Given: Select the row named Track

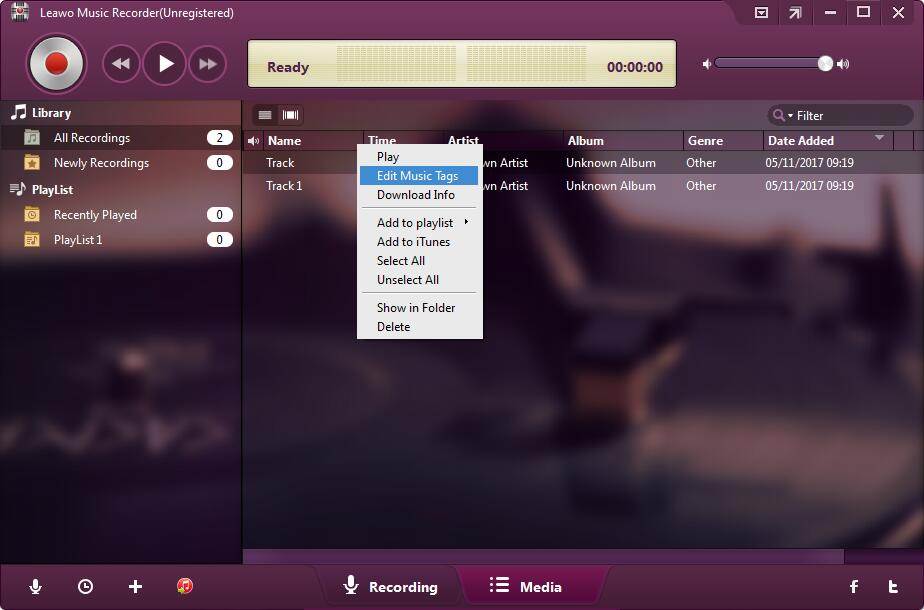Looking at the screenshot, I should tap(583, 163).
